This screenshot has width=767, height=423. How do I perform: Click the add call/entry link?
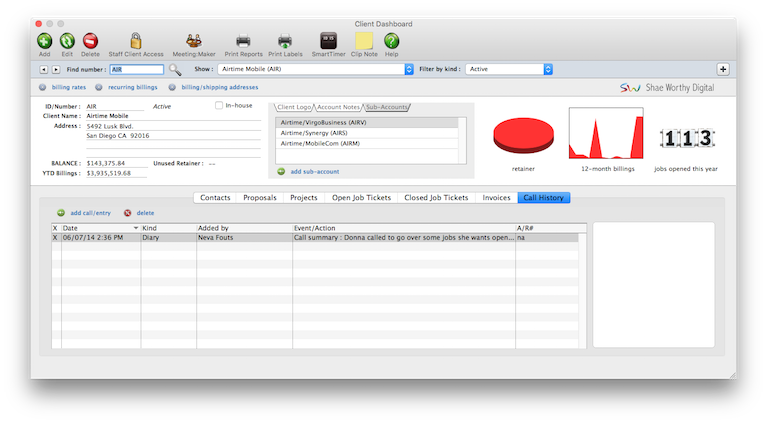pyautogui.click(x=90, y=213)
